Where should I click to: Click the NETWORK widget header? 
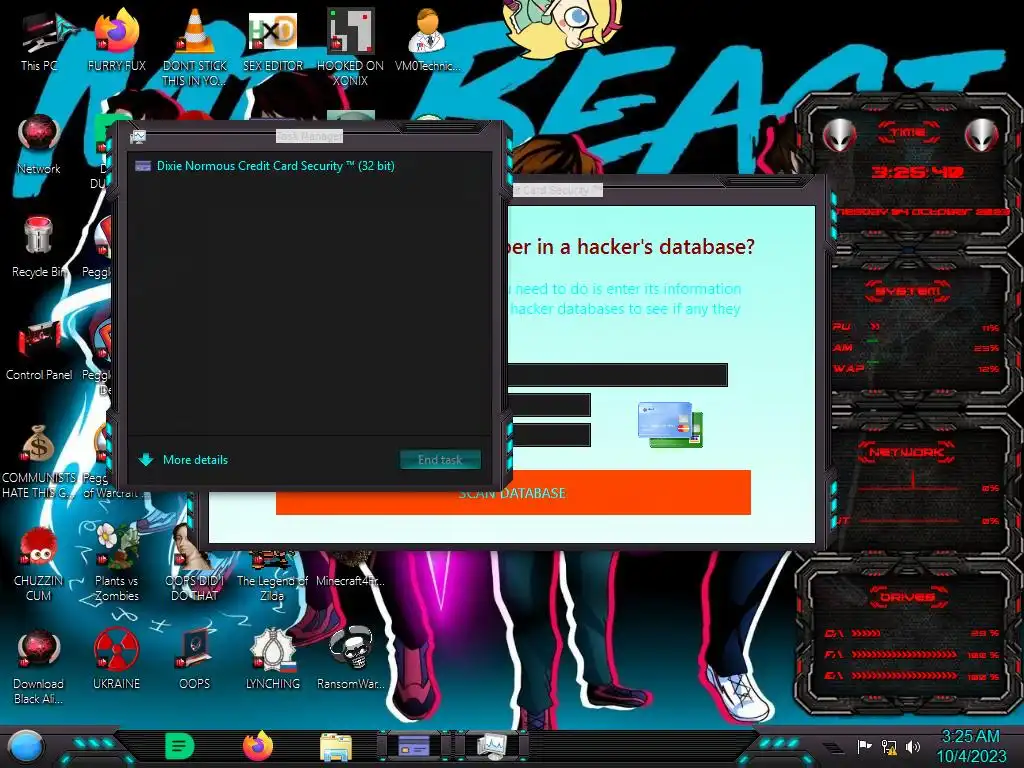(x=906, y=451)
